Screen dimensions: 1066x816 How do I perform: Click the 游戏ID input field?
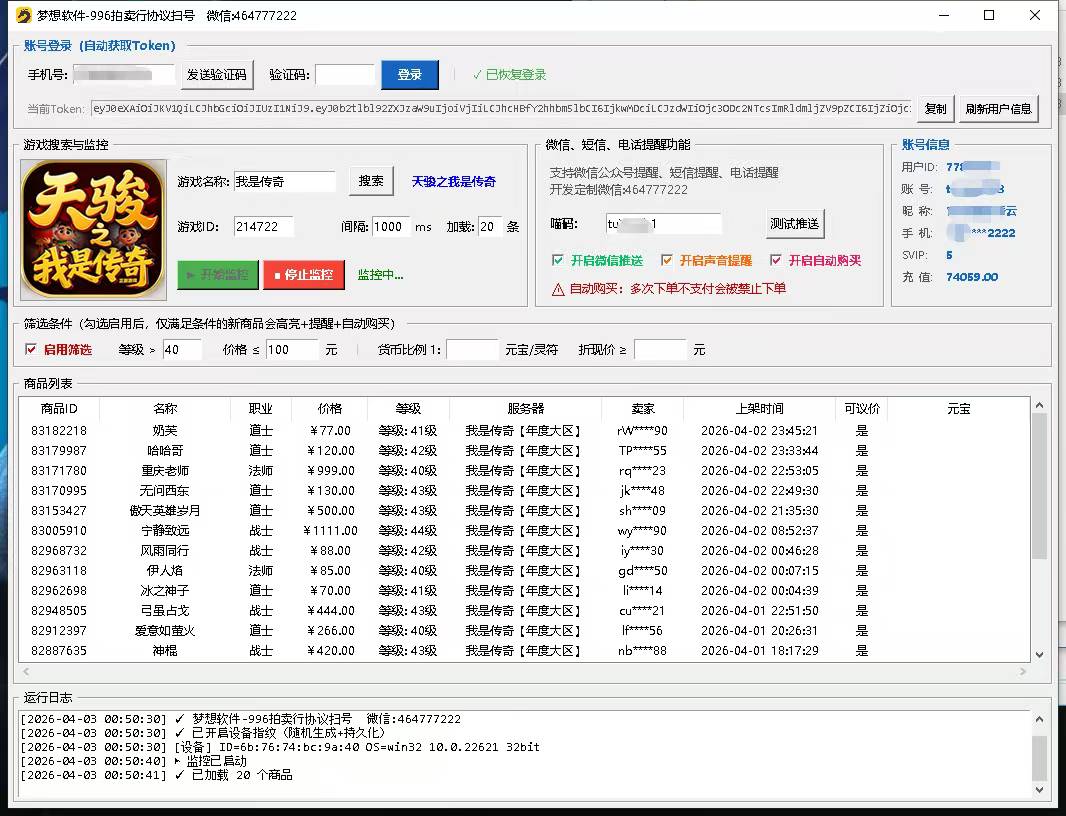click(x=264, y=227)
